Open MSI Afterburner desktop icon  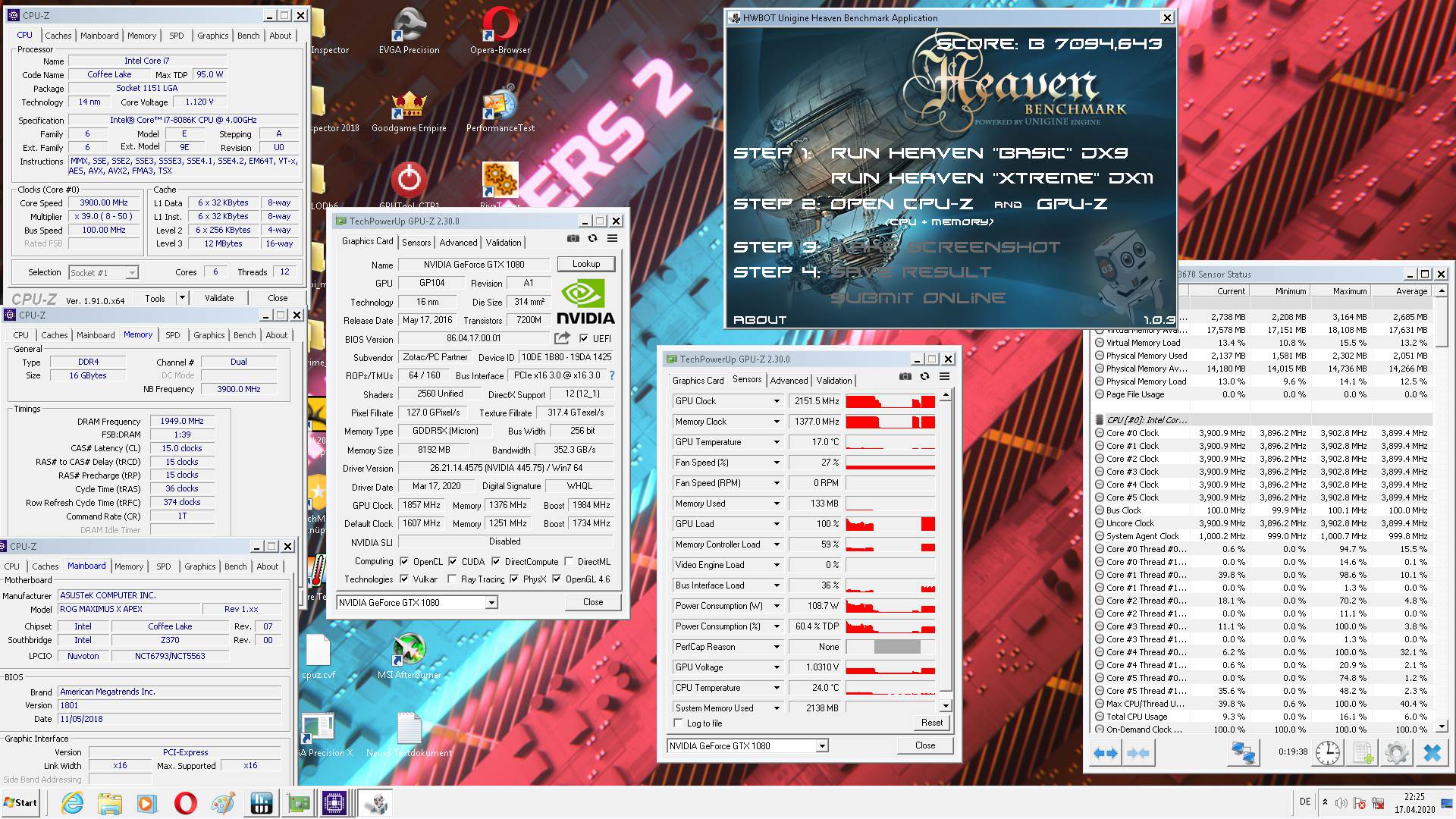pyautogui.click(x=409, y=657)
